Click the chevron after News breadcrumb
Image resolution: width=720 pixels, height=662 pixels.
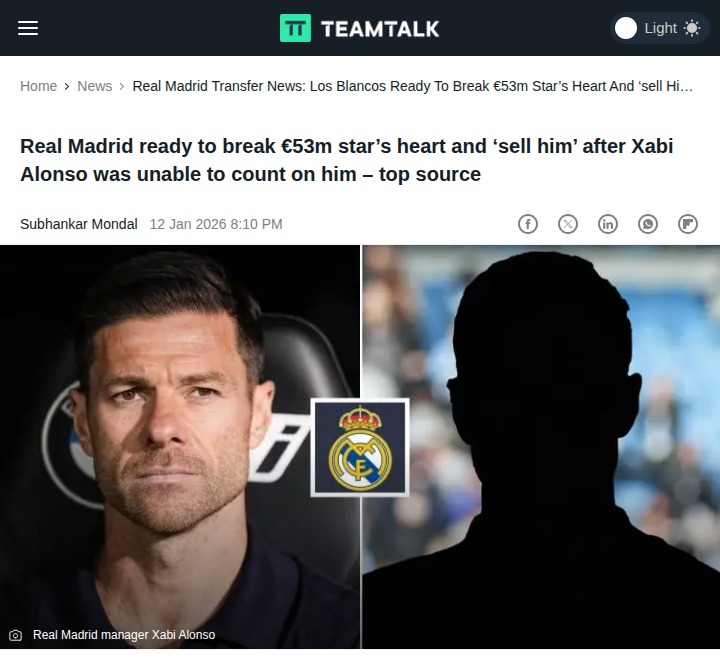coord(122,86)
